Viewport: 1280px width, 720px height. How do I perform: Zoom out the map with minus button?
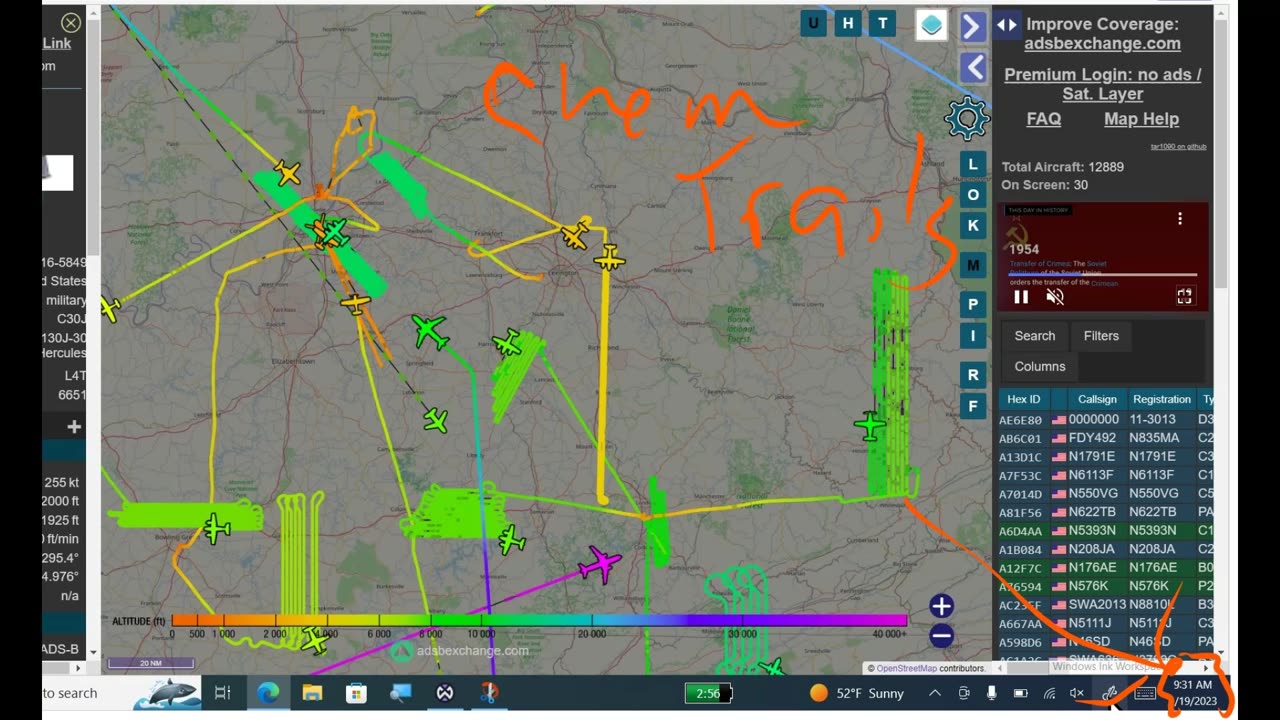[941, 635]
